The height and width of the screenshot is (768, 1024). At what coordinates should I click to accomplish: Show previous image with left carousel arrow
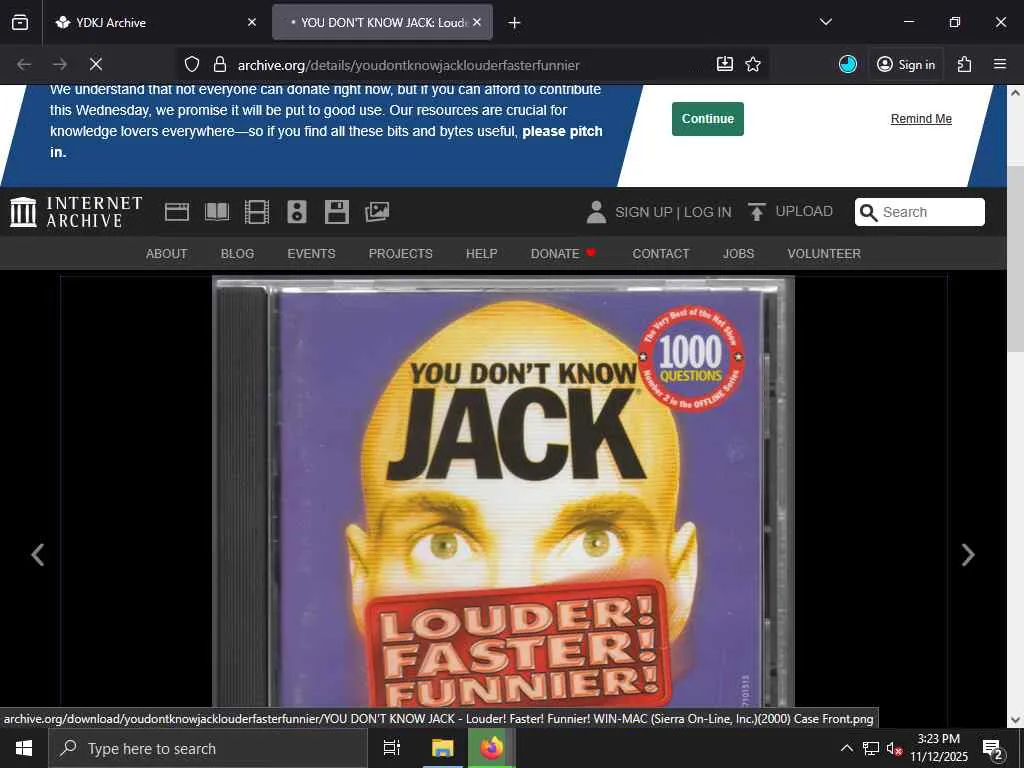38,555
